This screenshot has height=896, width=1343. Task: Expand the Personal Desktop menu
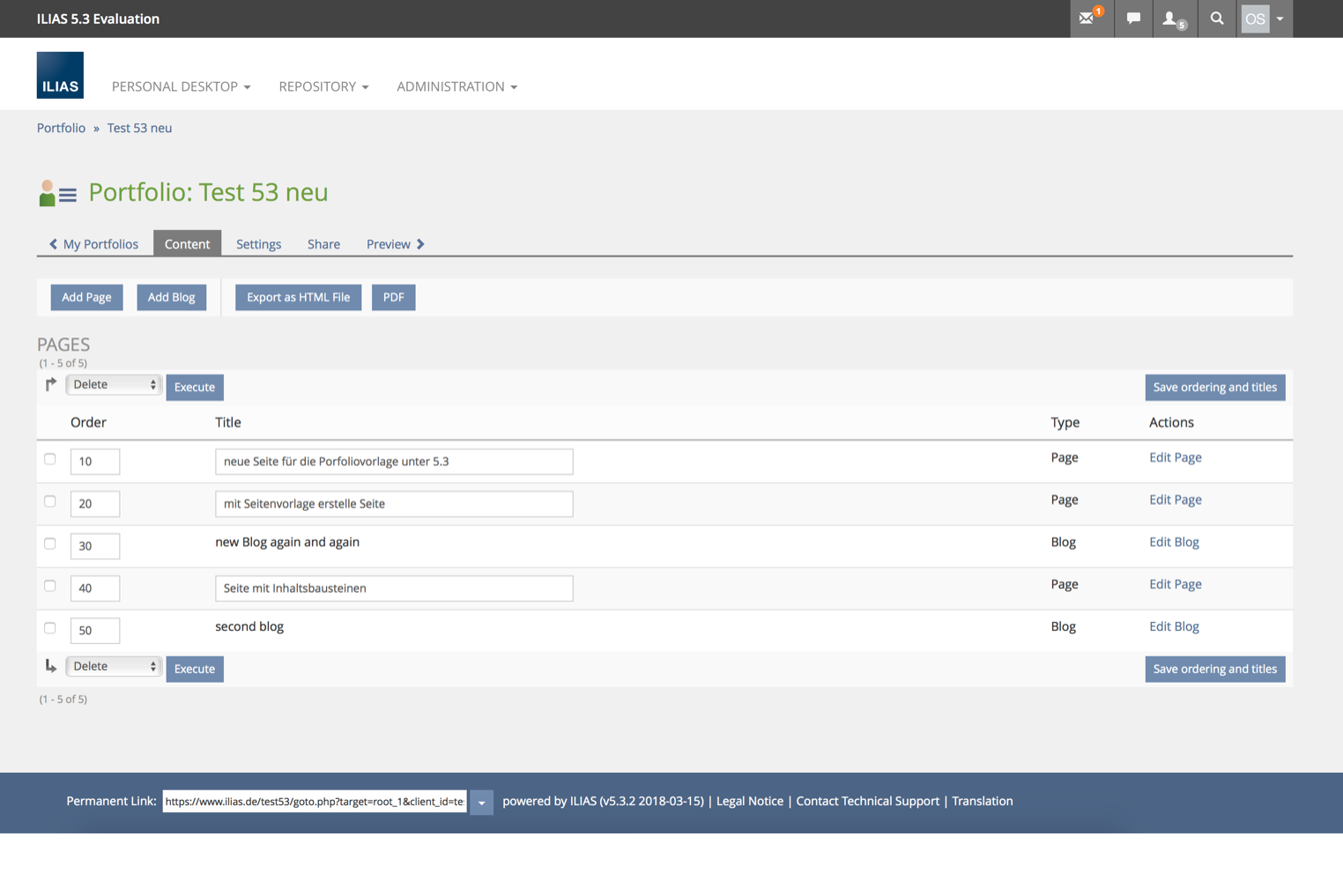(181, 86)
